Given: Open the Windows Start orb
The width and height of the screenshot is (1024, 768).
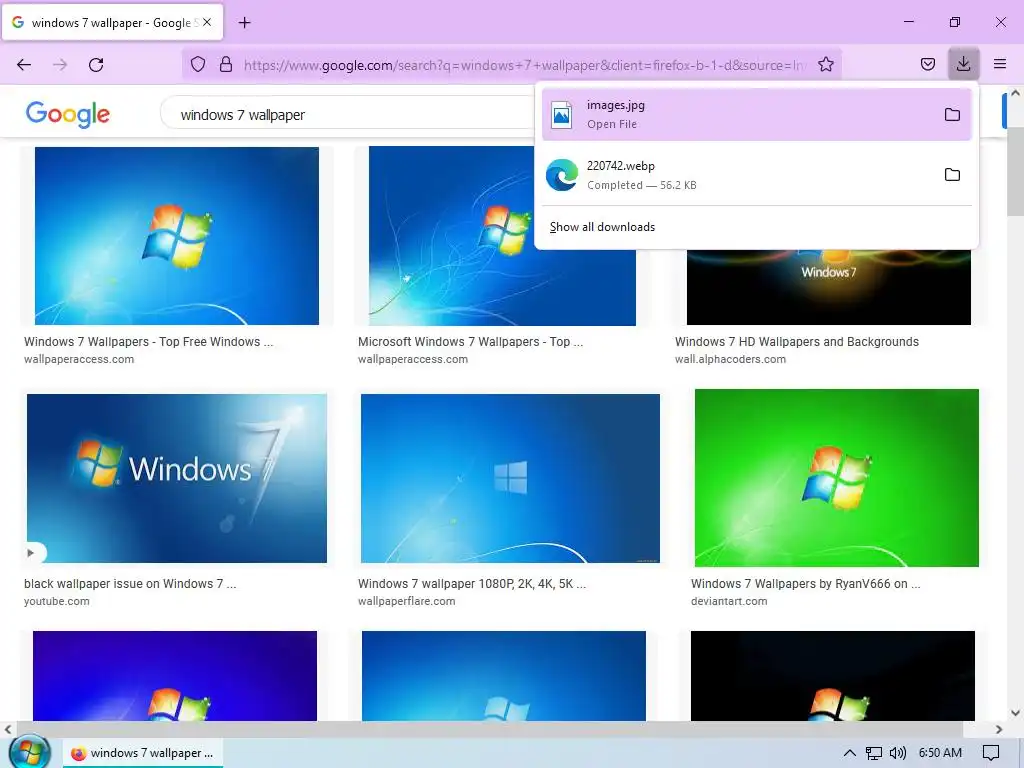Looking at the screenshot, I should click(x=29, y=752).
